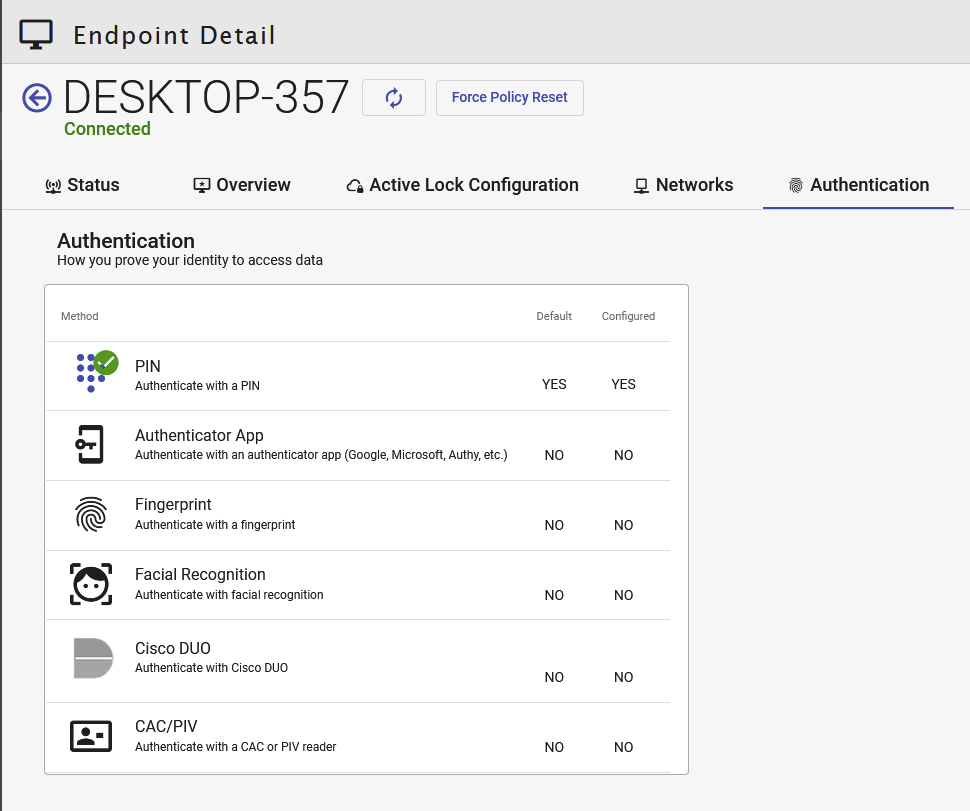
Task: Click the monitor icon next to Endpoint Detail
Action: click(x=37, y=35)
